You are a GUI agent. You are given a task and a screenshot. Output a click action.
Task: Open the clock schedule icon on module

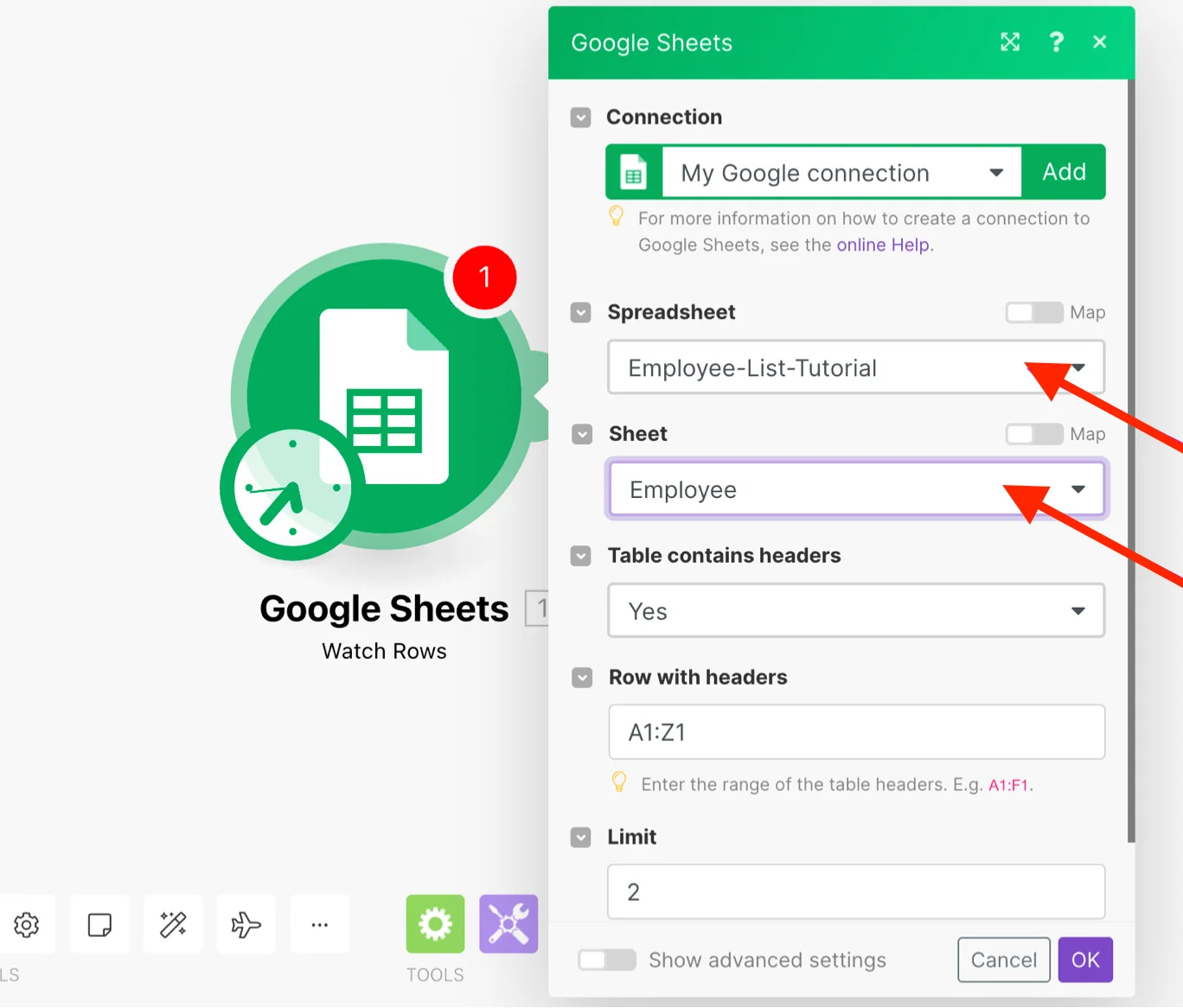click(292, 488)
